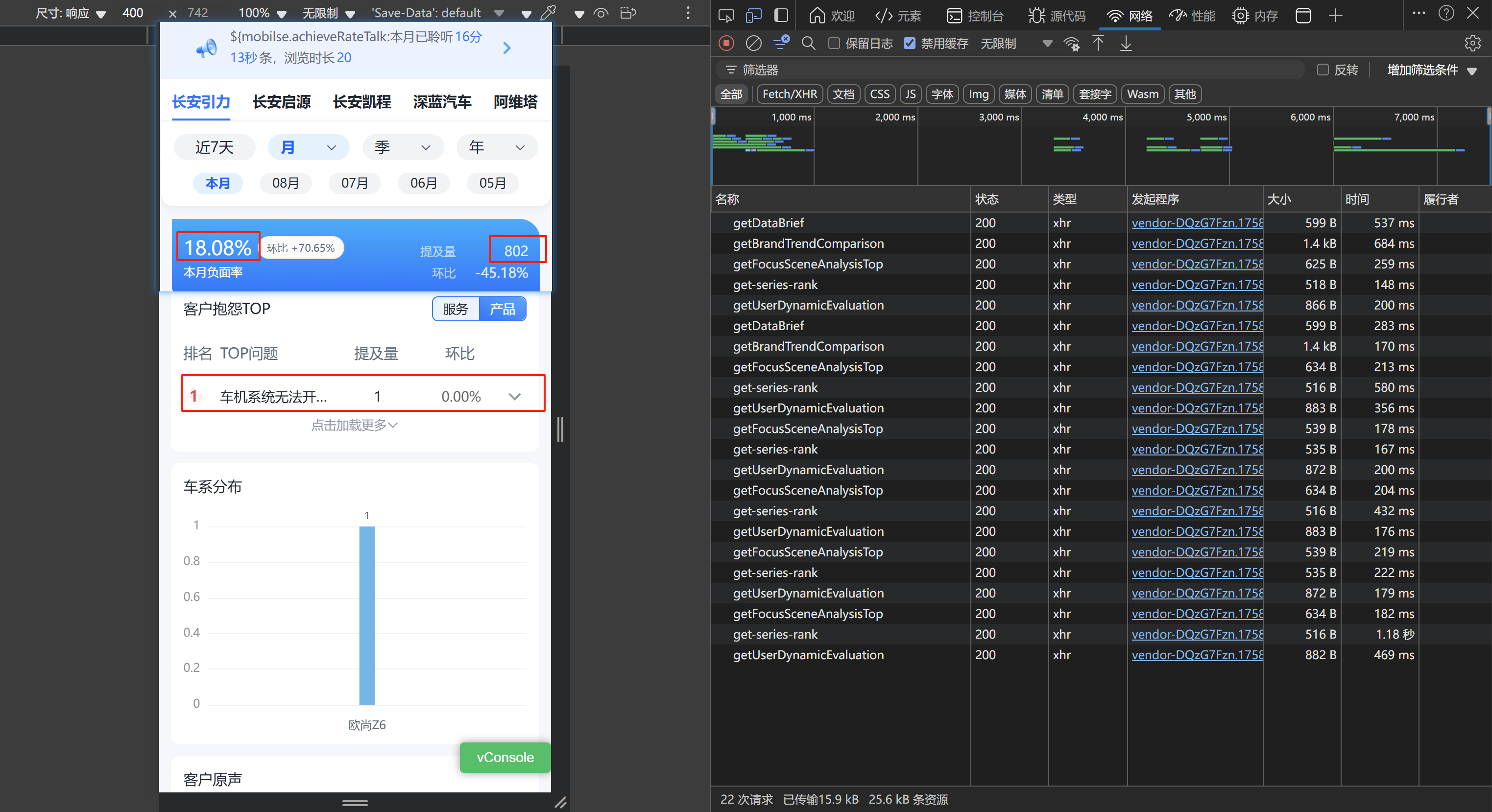Uncheck the 禁用缓存 checkbox

click(909, 44)
